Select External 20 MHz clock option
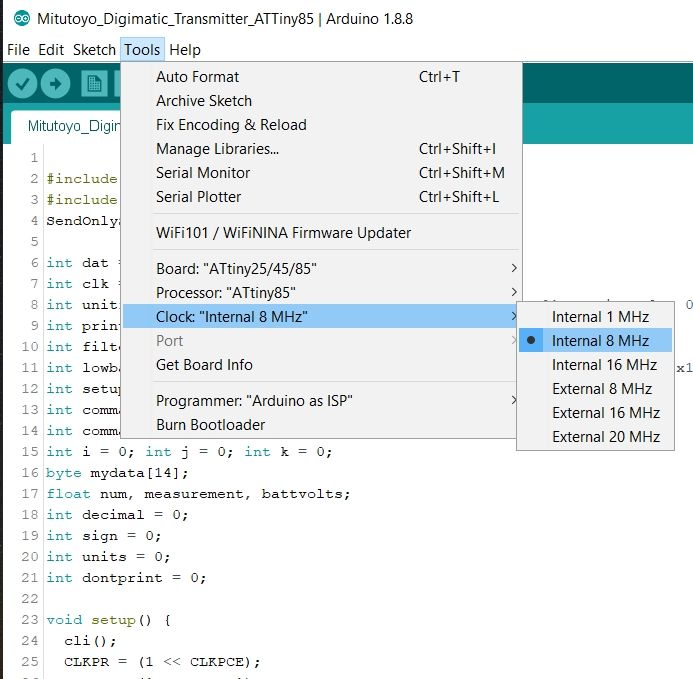The image size is (693, 679). click(595, 437)
